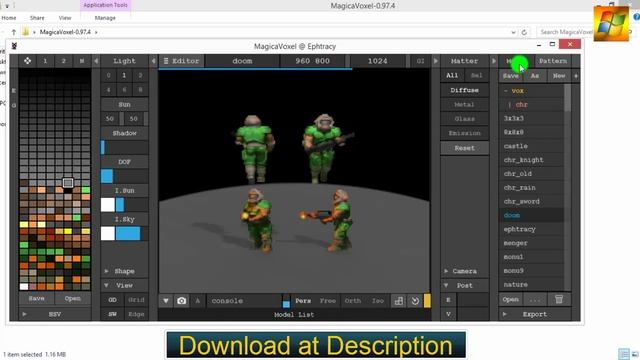Select the All matter scope

pos(452,76)
